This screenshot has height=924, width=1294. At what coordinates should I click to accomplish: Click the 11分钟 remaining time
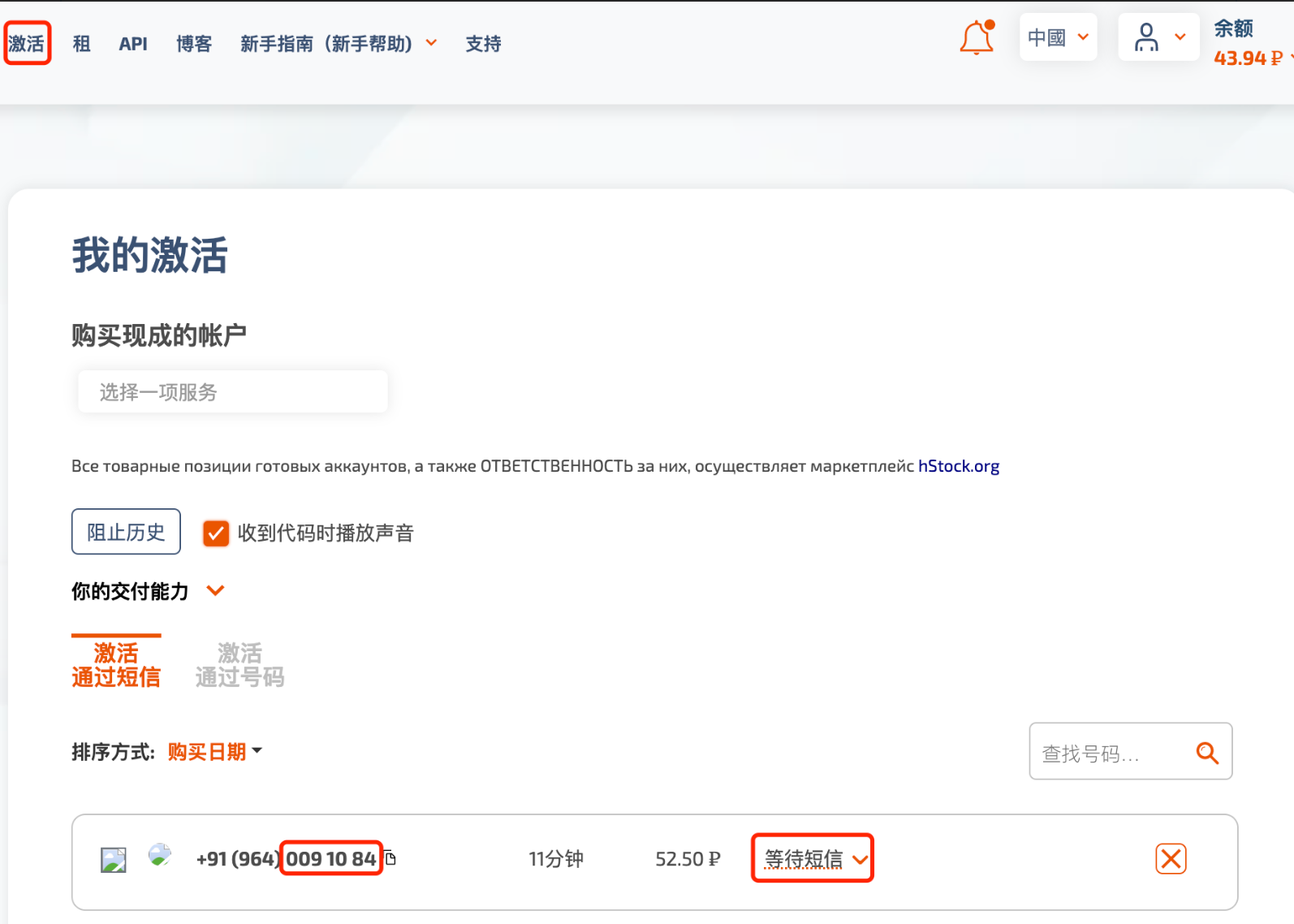click(x=556, y=859)
